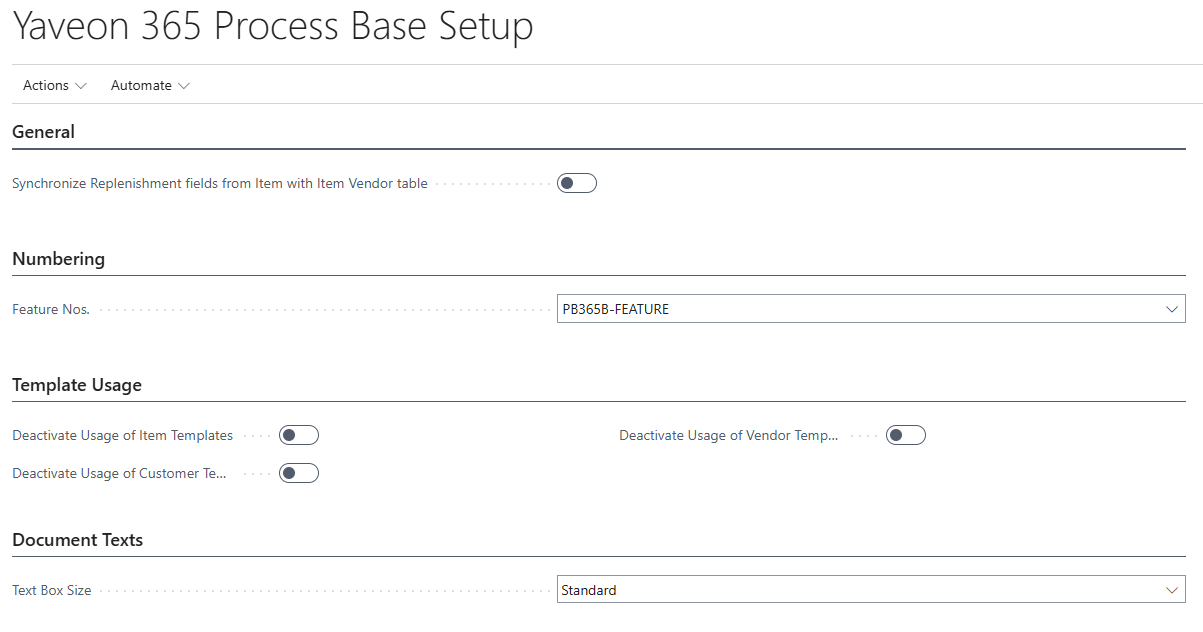1203x632 pixels.
Task: Toggle Deactivate Usage of Vendor Templates
Action: [x=906, y=435]
